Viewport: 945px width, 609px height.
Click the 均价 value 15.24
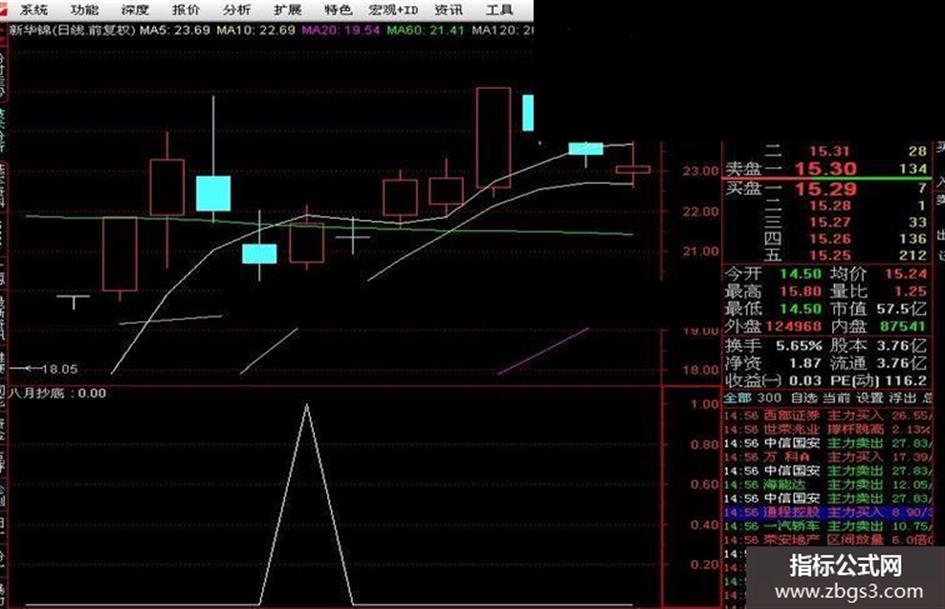905,274
